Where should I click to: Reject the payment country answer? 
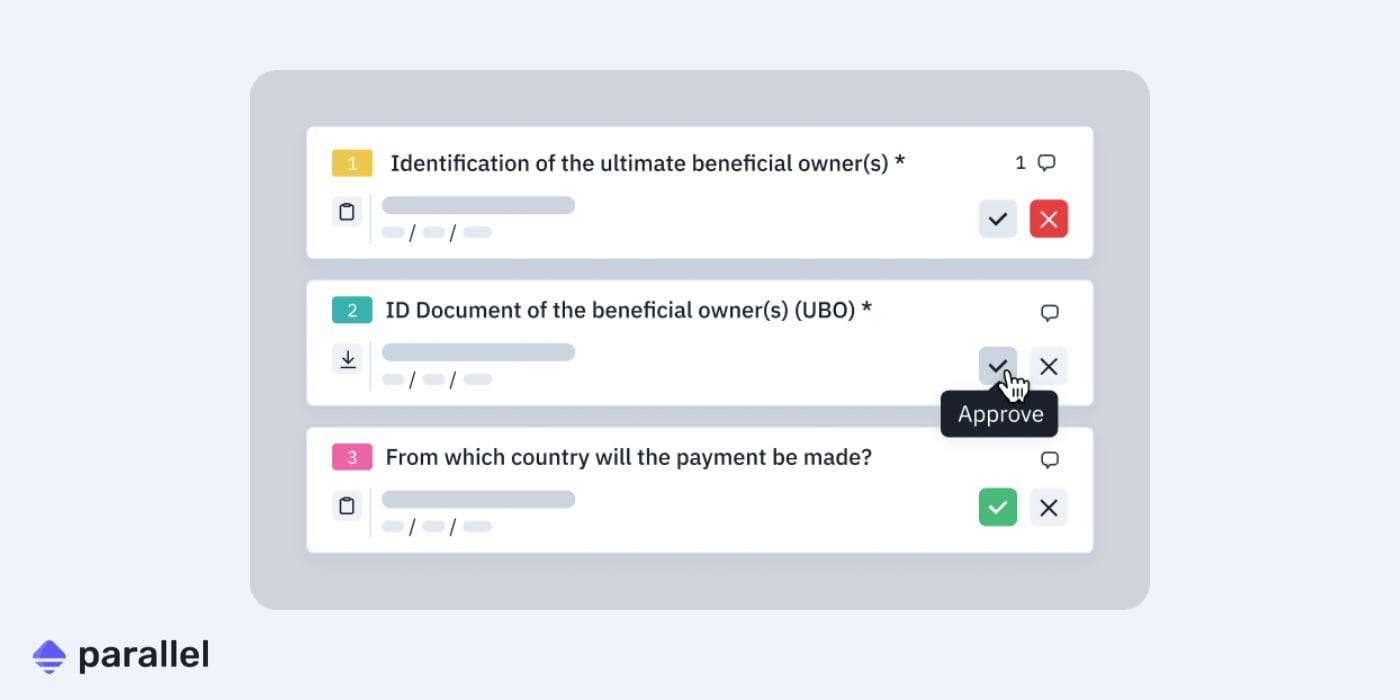tap(1049, 507)
